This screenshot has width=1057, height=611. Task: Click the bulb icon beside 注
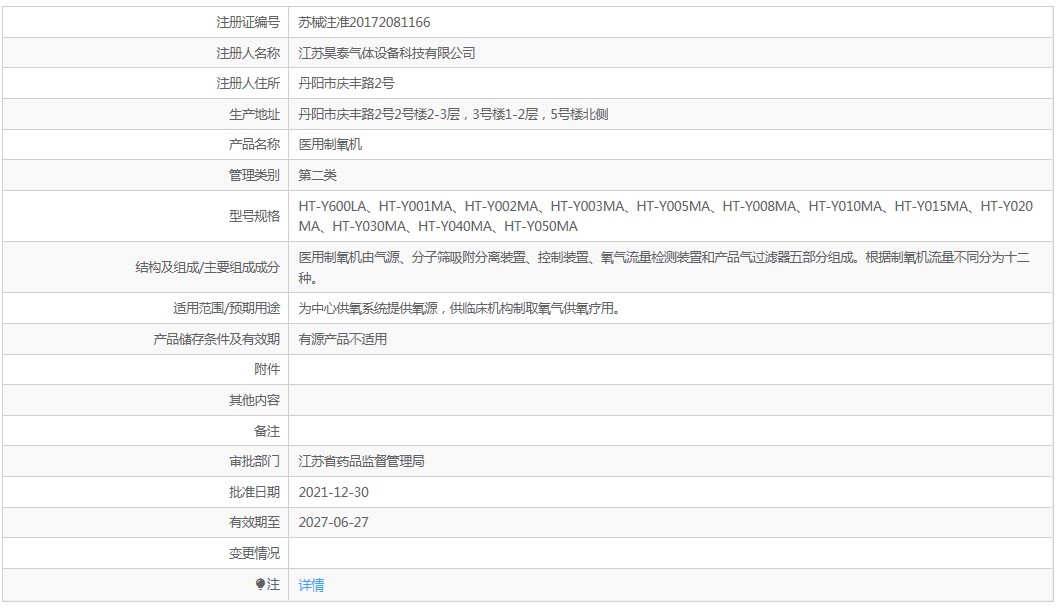(x=260, y=584)
